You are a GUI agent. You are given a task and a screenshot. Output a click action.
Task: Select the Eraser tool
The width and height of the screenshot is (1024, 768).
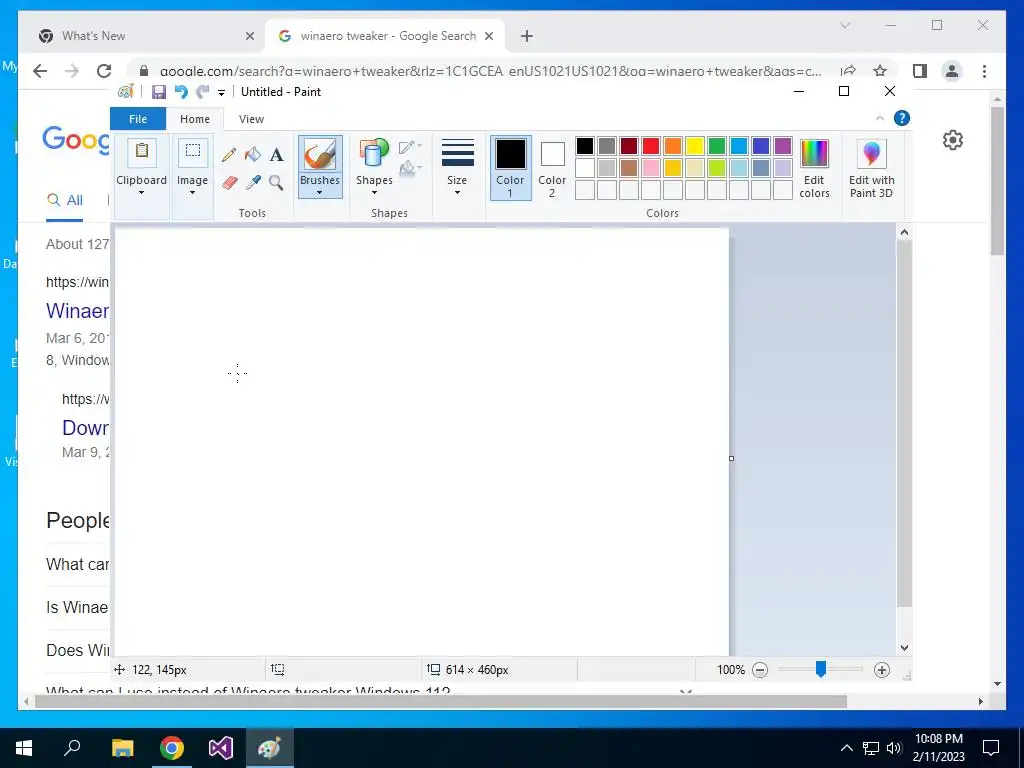pos(229,182)
